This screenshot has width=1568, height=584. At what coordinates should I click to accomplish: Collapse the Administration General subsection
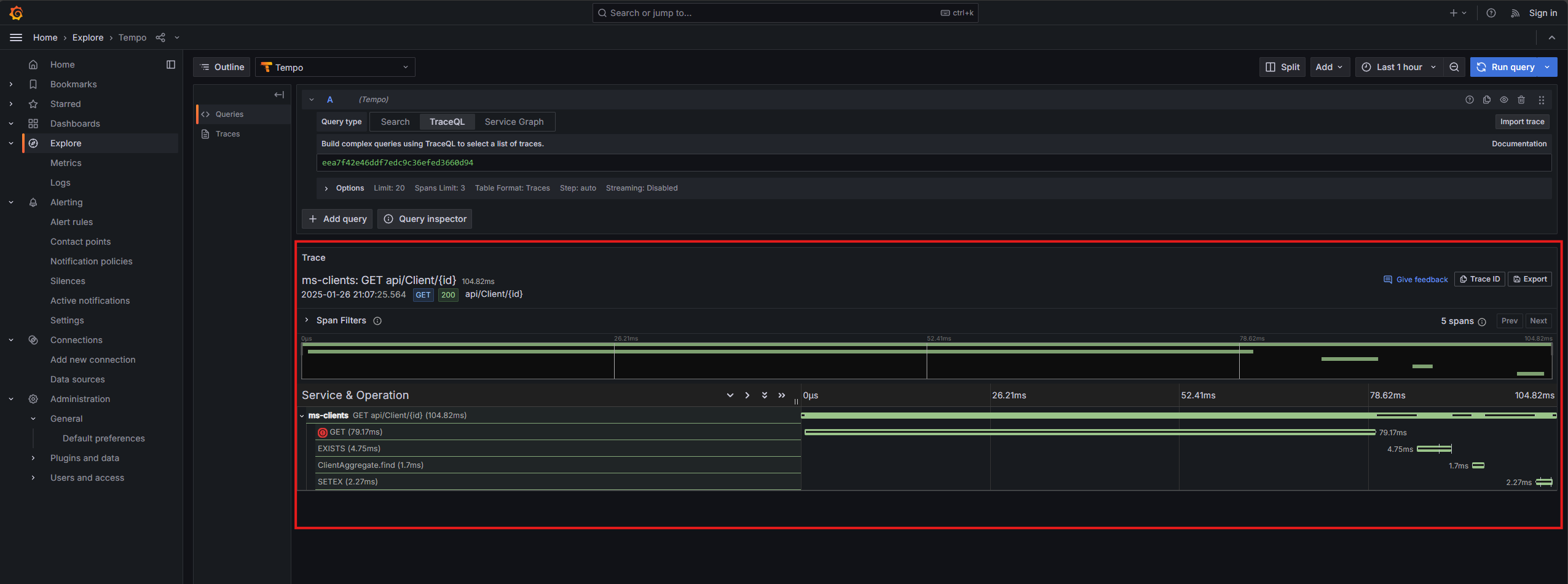click(x=33, y=419)
